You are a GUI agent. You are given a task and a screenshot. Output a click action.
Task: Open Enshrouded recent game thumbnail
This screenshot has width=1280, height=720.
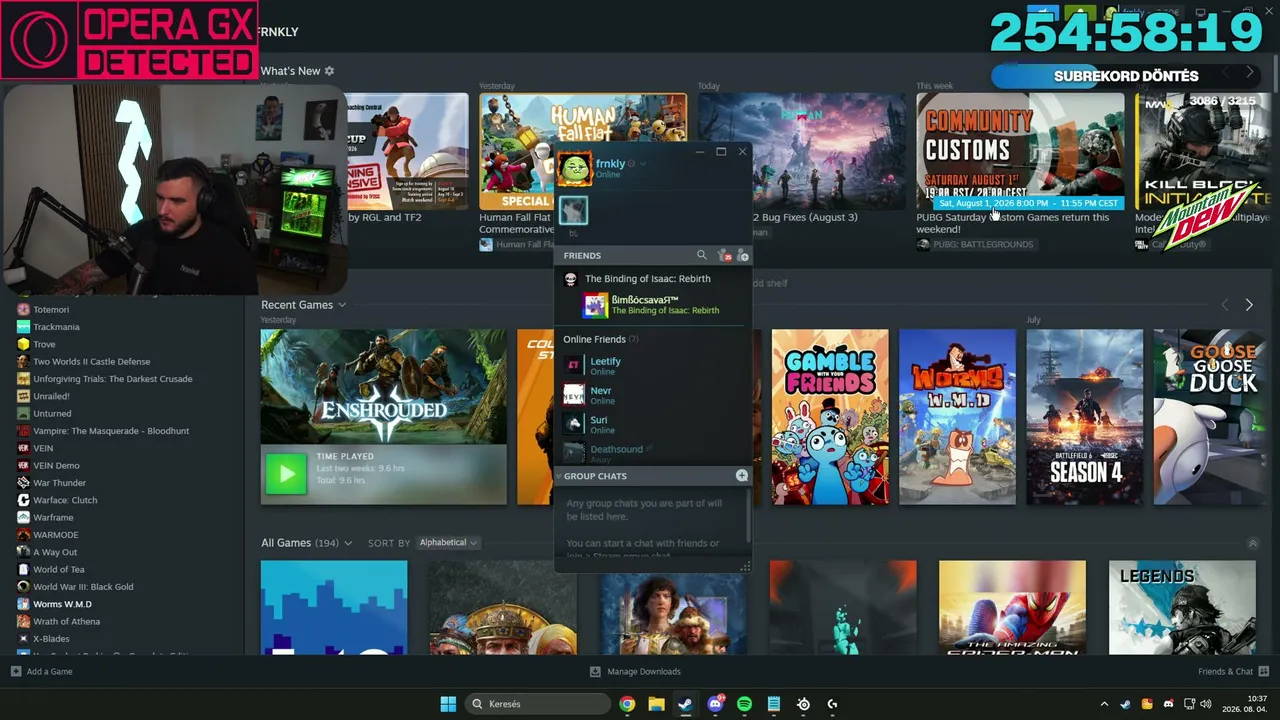(384, 387)
